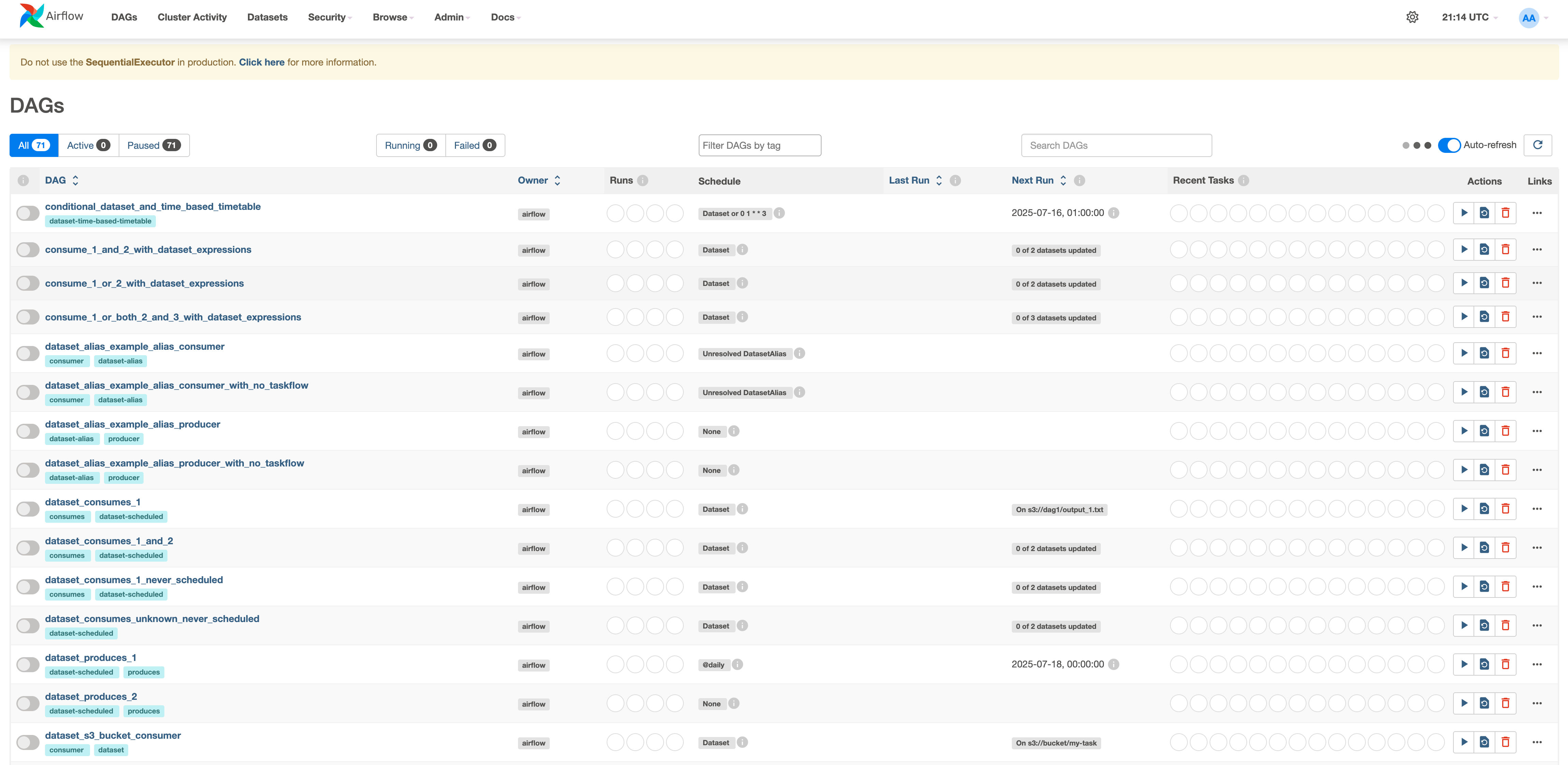1568x765 pixels.
Task: Open the Docs dropdown menu
Action: (505, 17)
